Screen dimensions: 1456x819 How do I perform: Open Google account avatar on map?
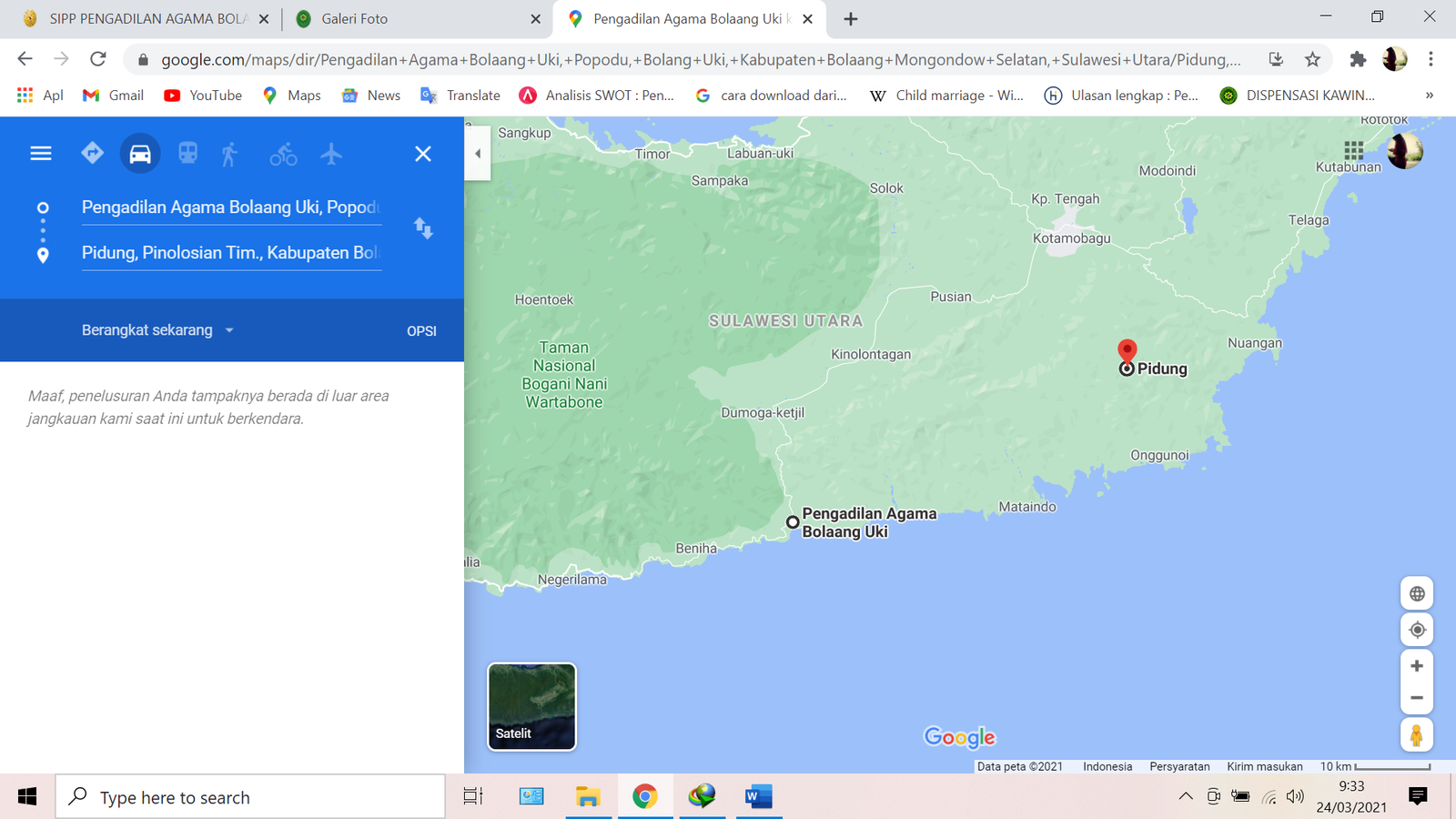pyautogui.click(x=1405, y=151)
